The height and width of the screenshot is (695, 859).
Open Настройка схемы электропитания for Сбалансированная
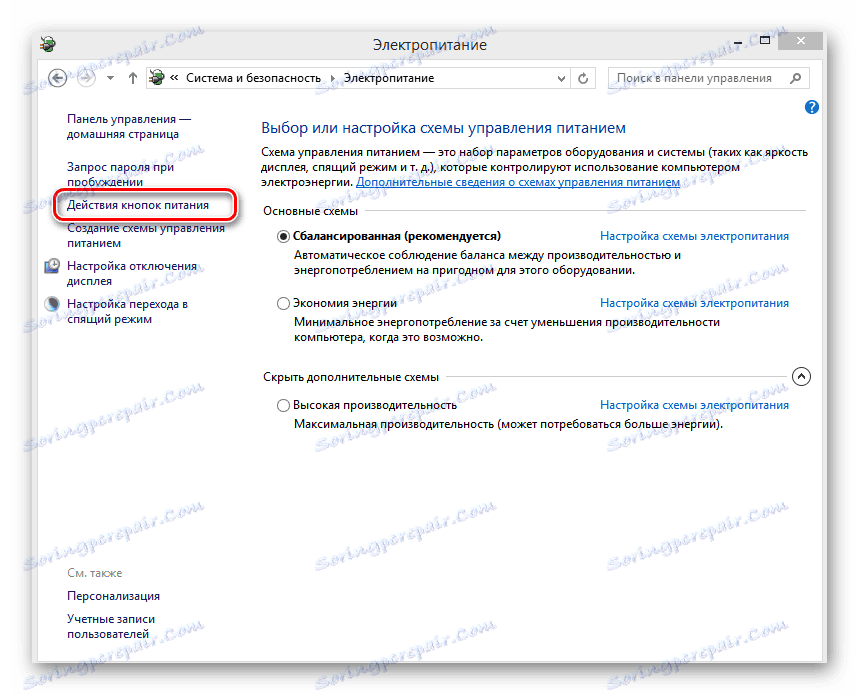click(x=694, y=236)
